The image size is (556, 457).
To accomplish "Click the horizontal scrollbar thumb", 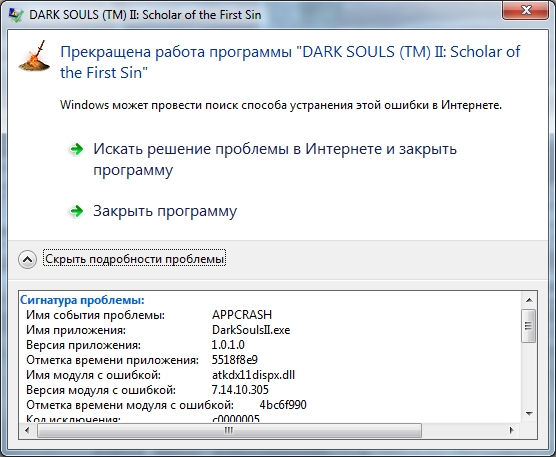I will click(x=229, y=430).
